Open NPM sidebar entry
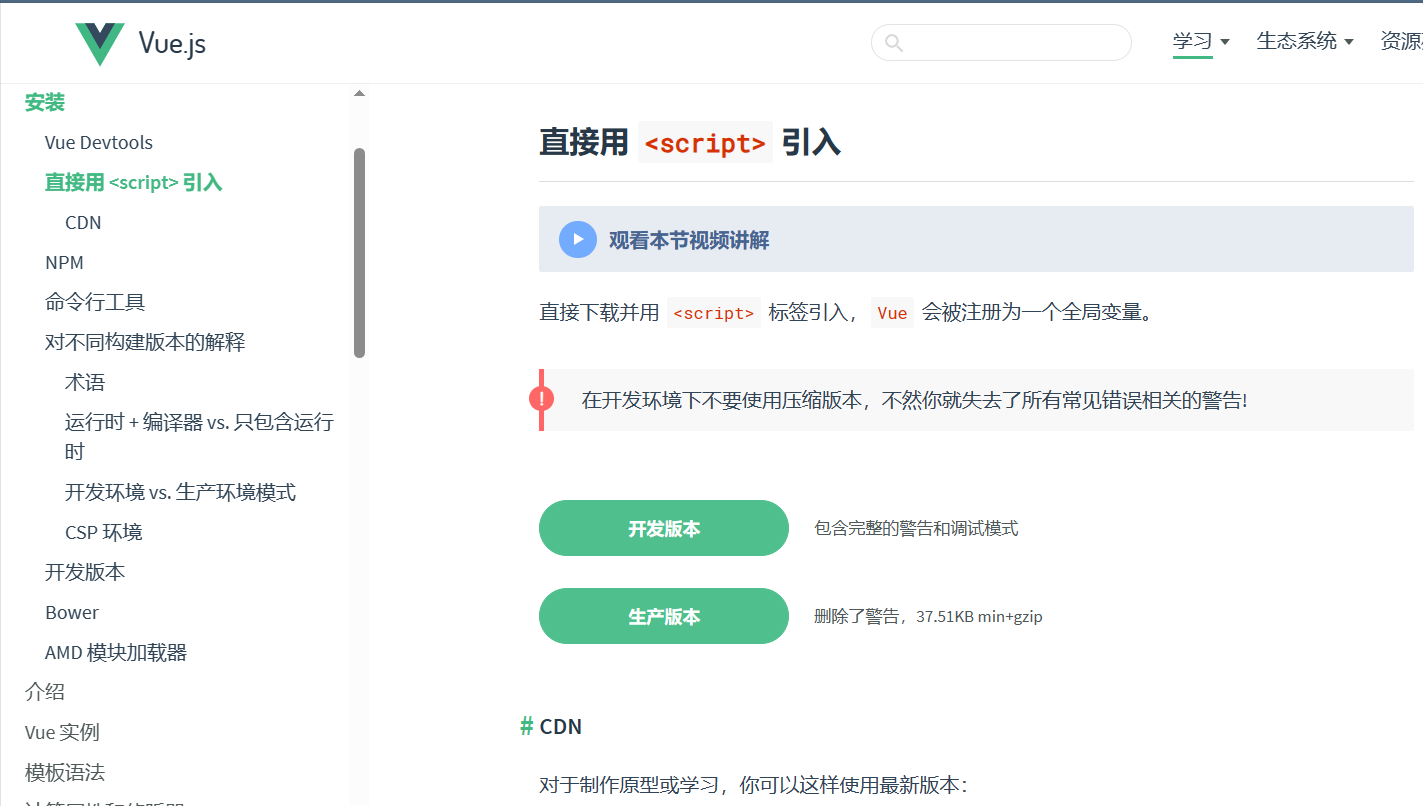Image resolution: width=1423 pixels, height=806 pixels. 64,262
